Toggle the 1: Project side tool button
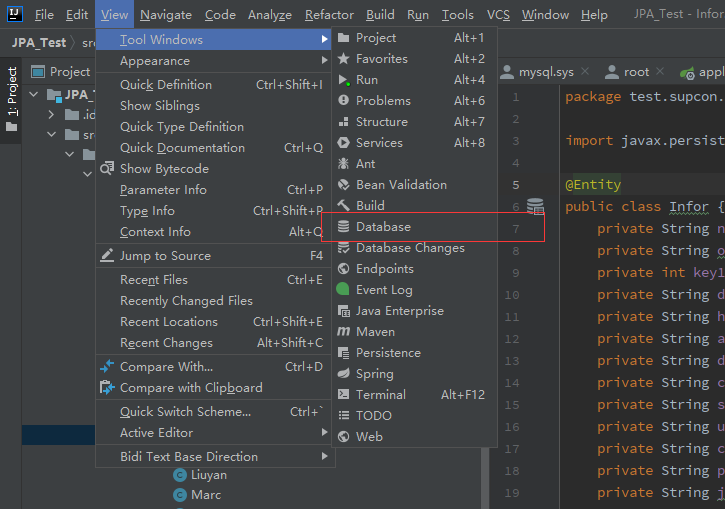 (x=12, y=99)
